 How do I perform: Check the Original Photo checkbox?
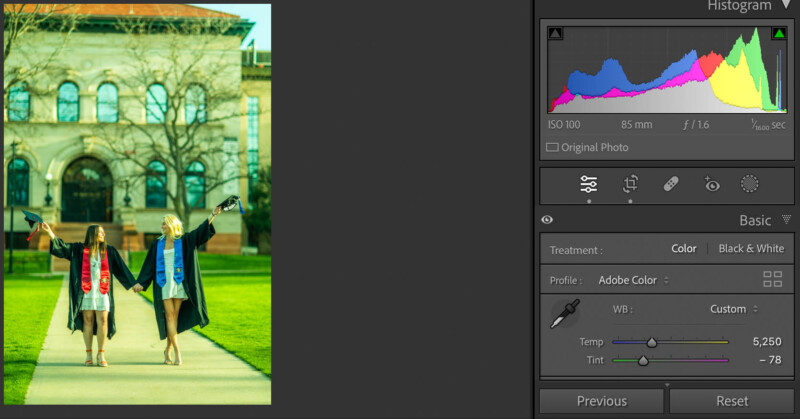(x=552, y=148)
